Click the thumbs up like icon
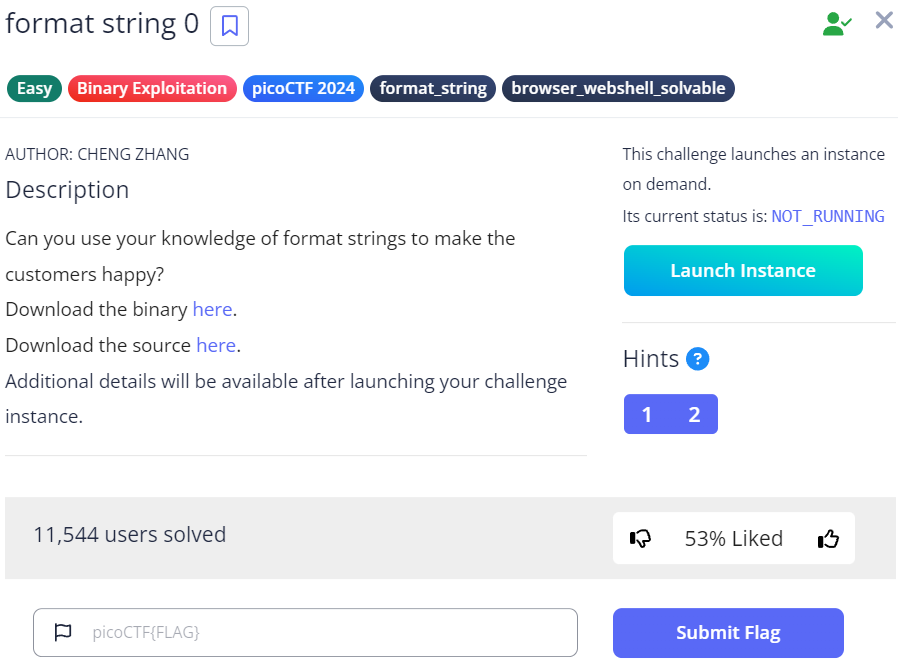 pos(828,539)
